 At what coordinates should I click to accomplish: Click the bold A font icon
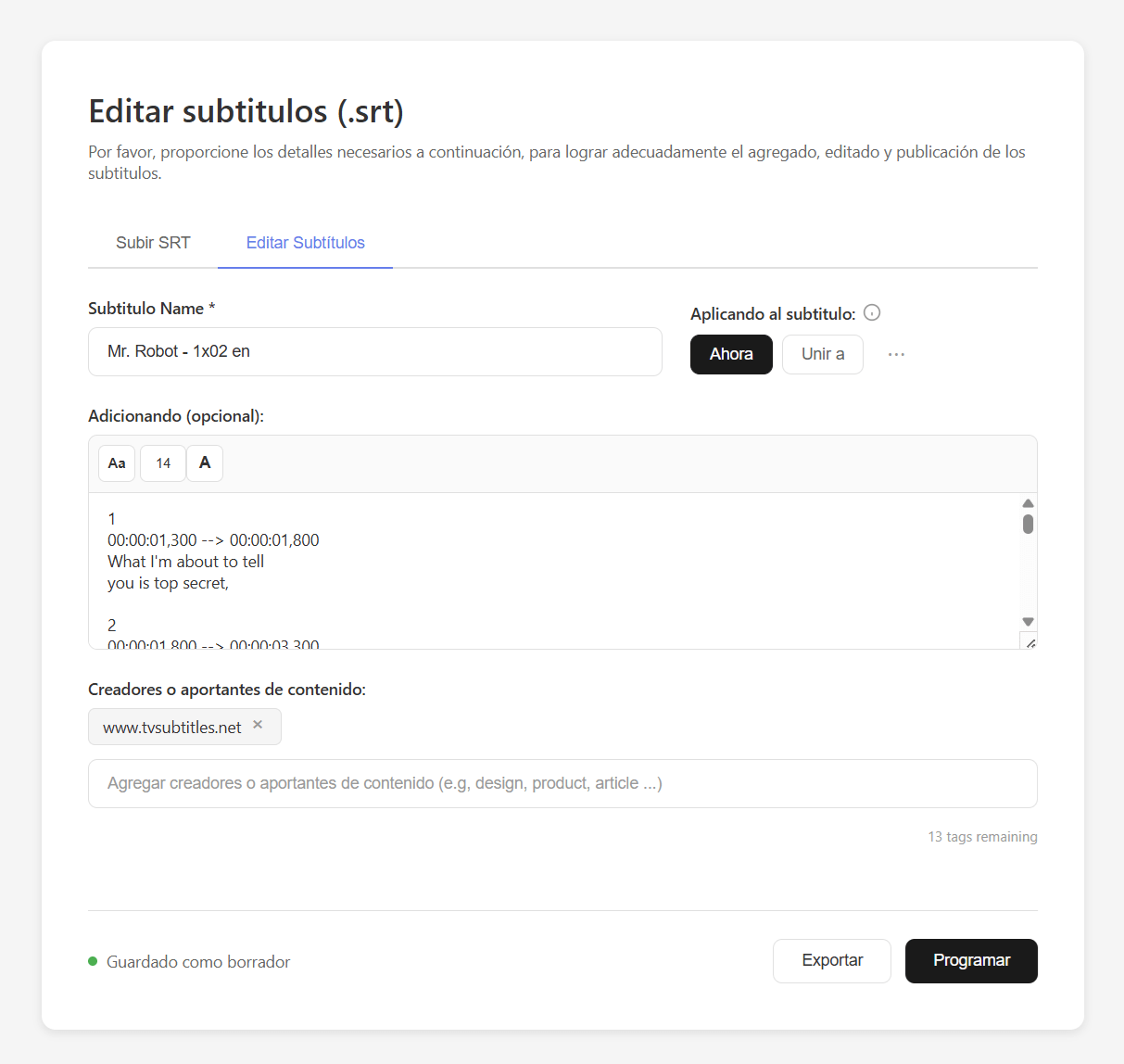click(205, 463)
